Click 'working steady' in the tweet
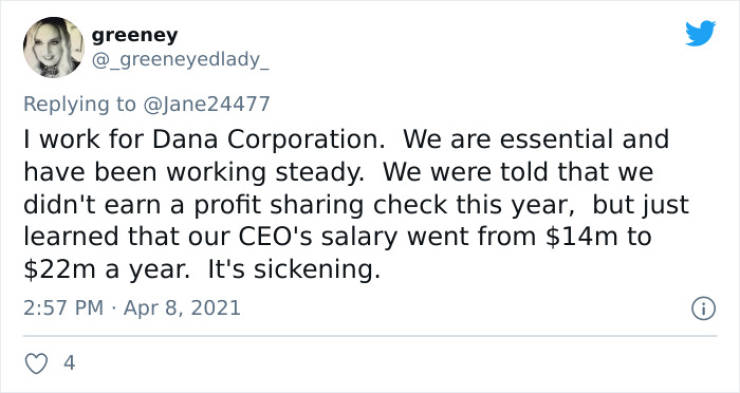The width and height of the screenshot is (740, 393). 263,173
